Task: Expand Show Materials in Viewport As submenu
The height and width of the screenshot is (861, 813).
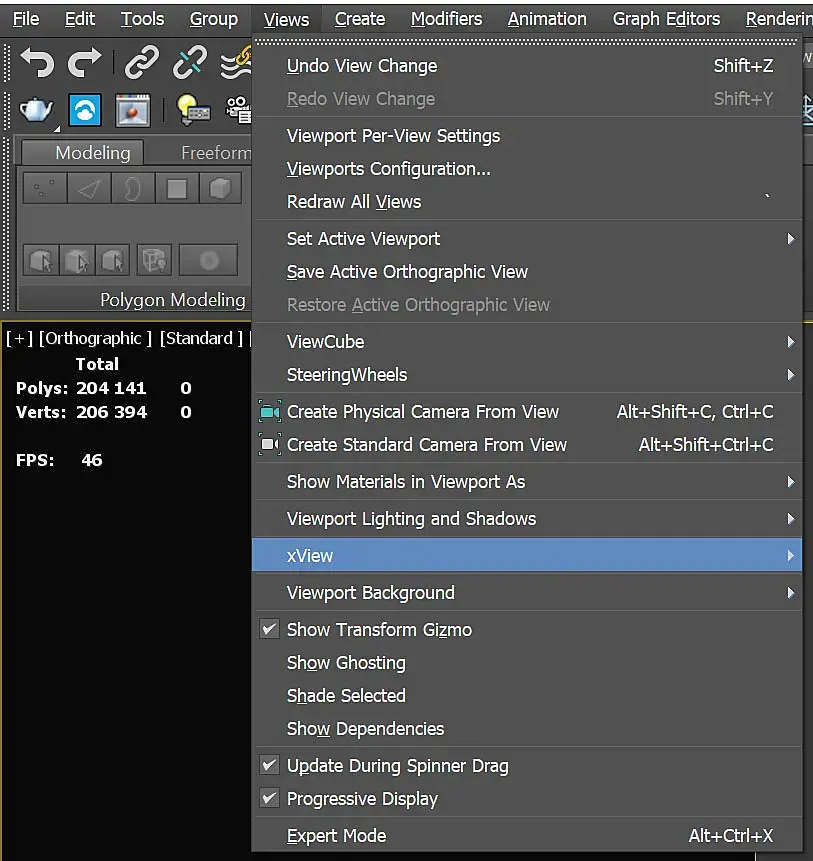Action: 526,482
